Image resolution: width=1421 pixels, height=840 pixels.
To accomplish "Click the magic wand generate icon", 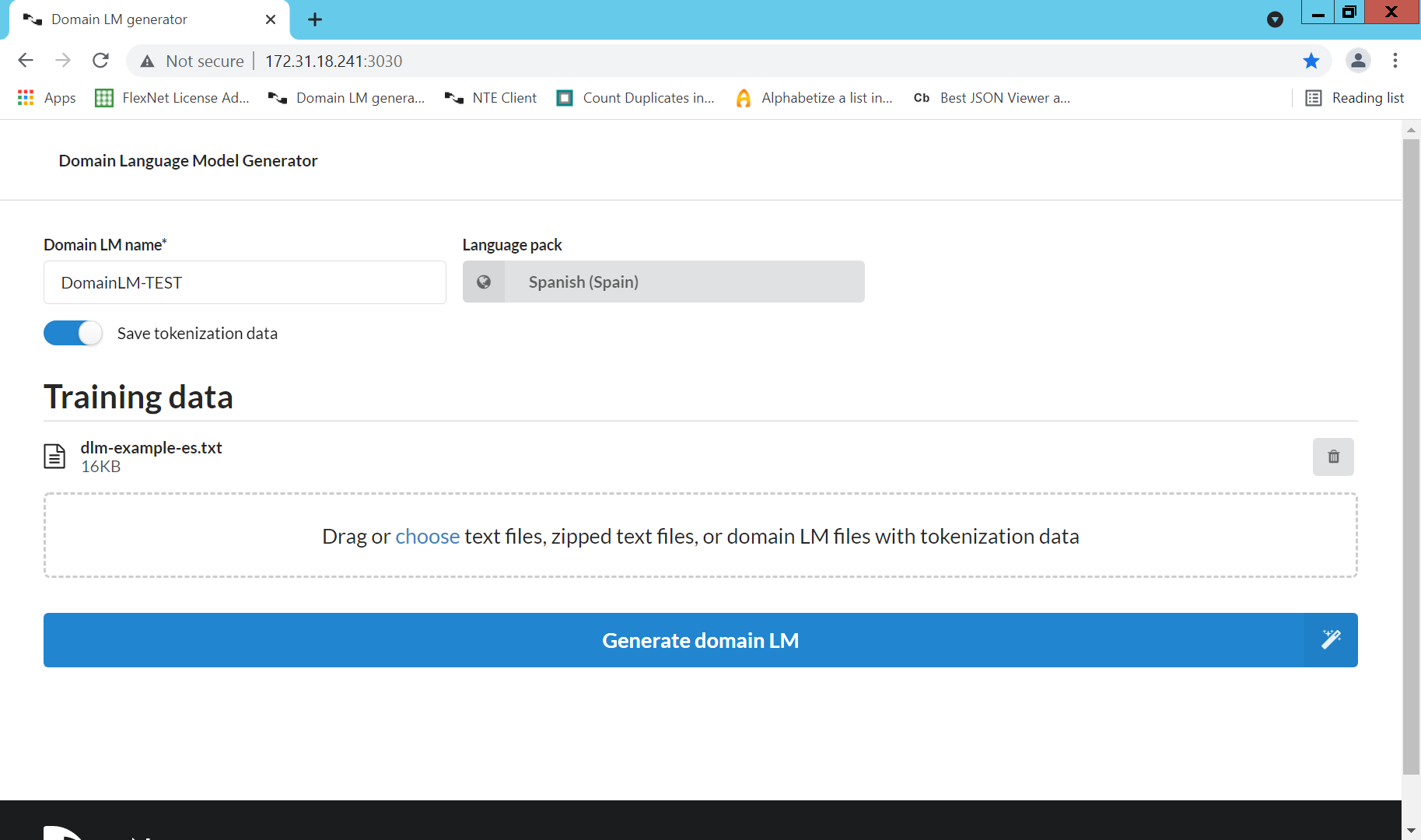I will (1331, 639).
